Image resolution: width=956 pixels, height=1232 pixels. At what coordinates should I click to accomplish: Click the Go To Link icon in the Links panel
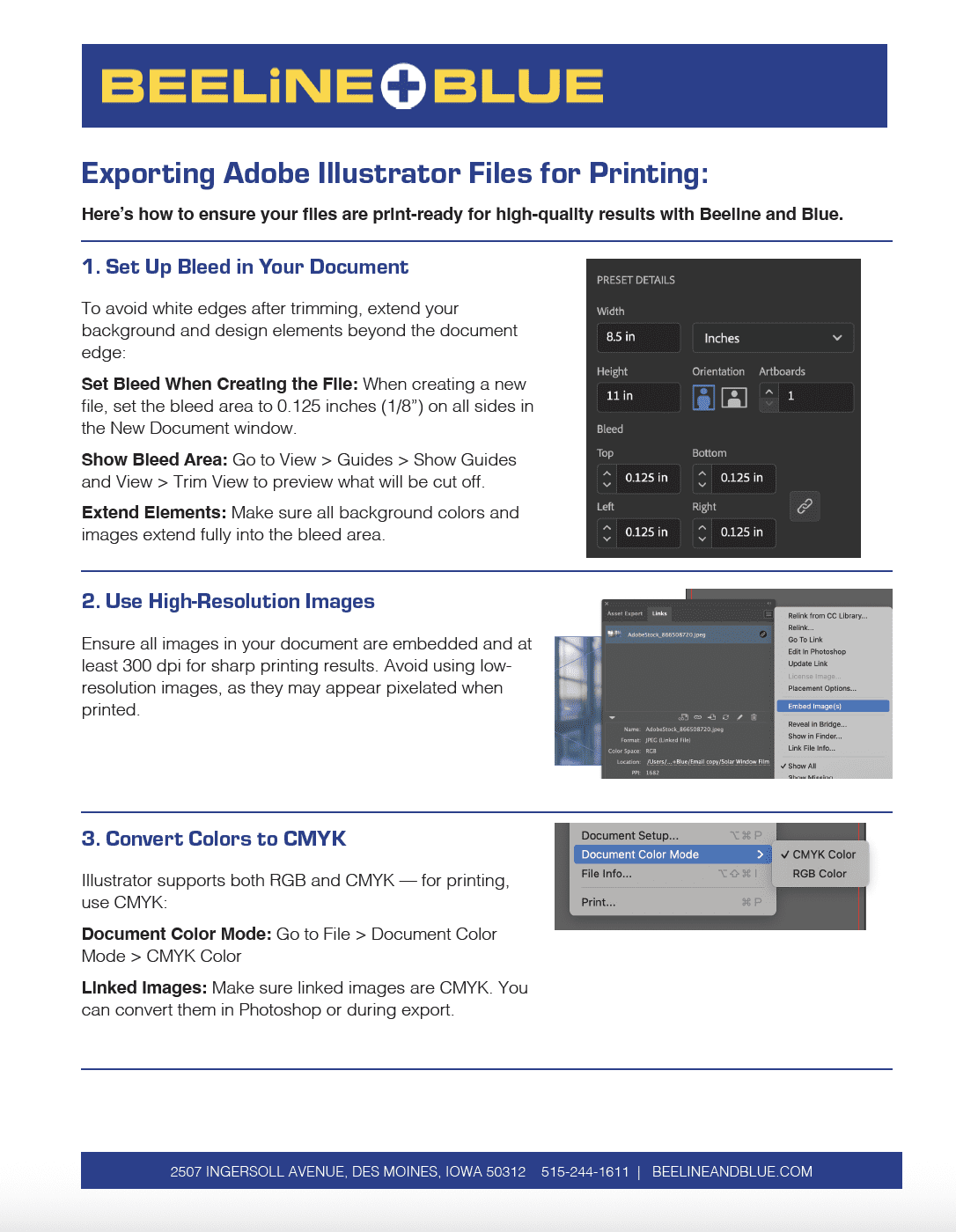coord(711,717)
